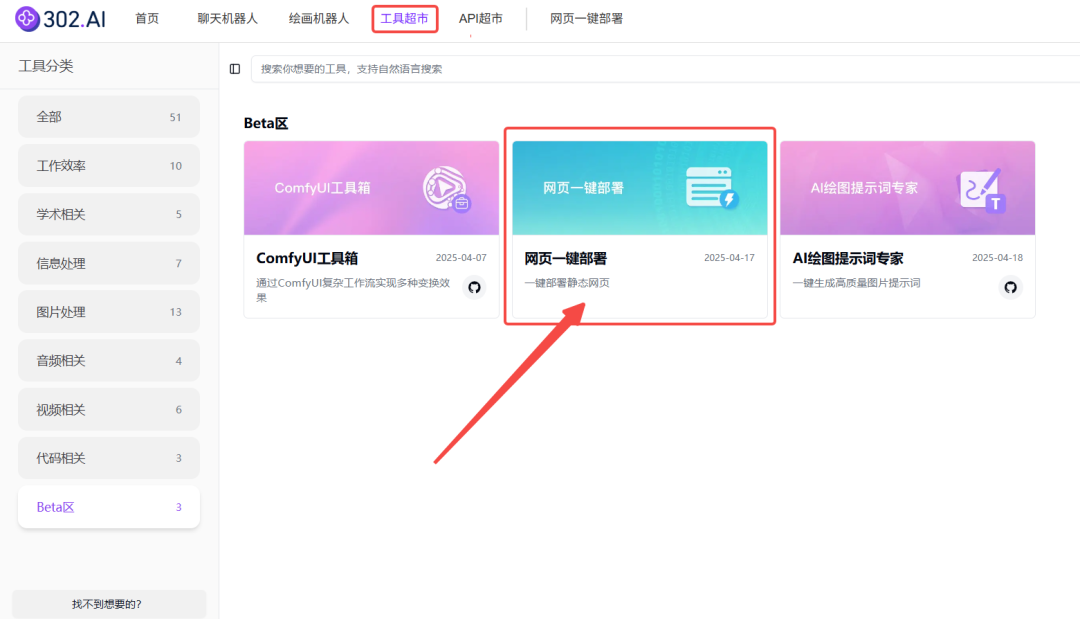Open ComfyUI工具箱 GitHub icon
1080x619 pixels.
[474, 287]
